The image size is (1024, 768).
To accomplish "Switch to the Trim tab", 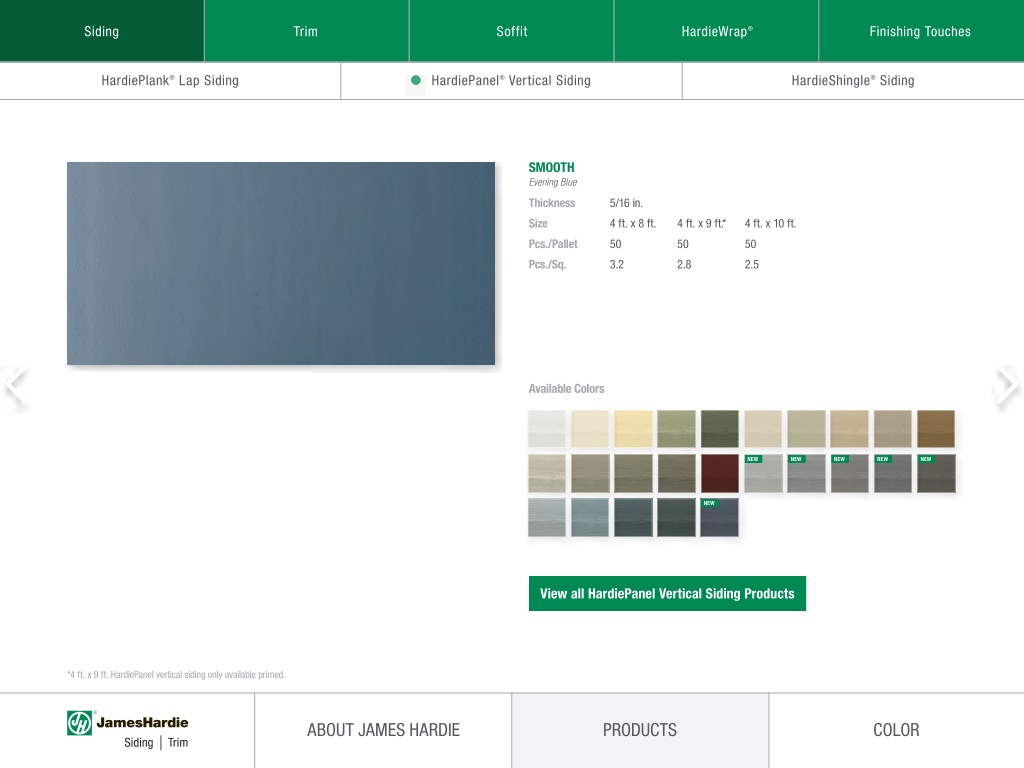I will coord(306,31).
